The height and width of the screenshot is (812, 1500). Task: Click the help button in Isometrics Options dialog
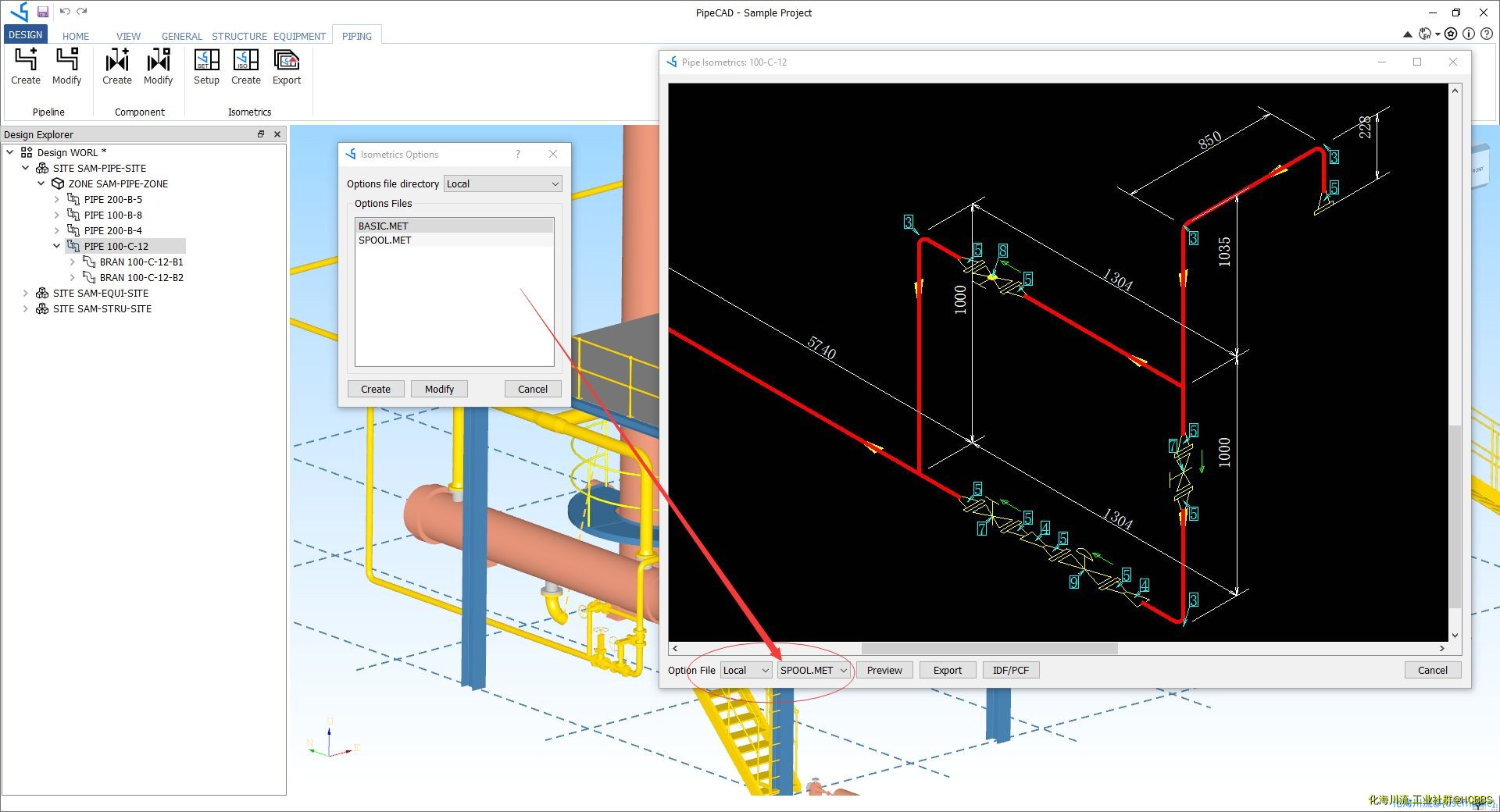point(517,154)
